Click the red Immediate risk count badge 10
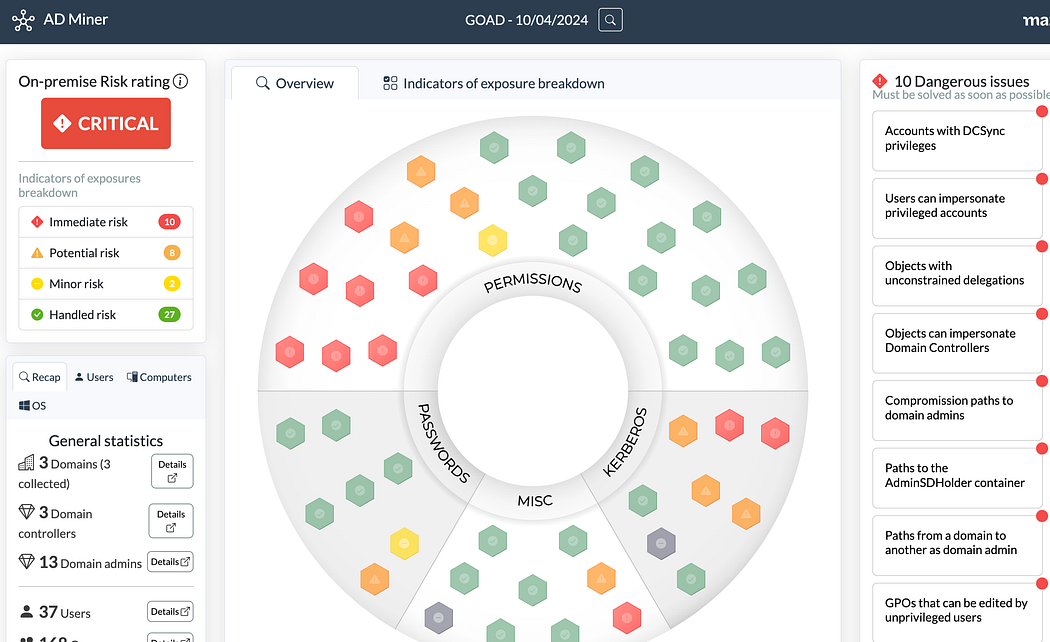 (169, 222)
